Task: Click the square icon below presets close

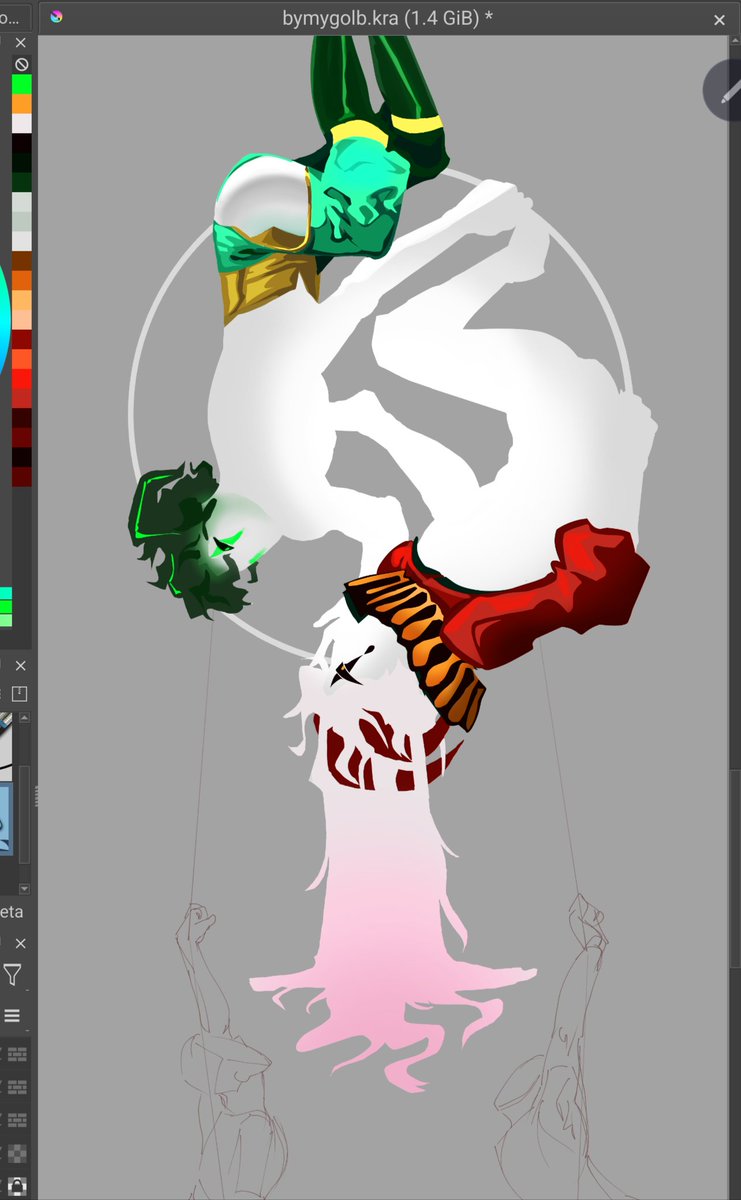Action: [x=20, y=694]
